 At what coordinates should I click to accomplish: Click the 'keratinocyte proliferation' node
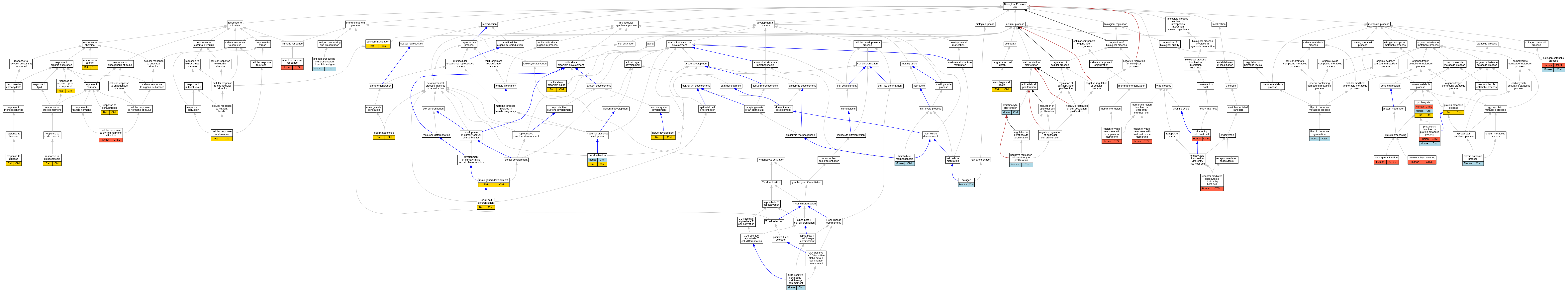[x=1010, y=109]
